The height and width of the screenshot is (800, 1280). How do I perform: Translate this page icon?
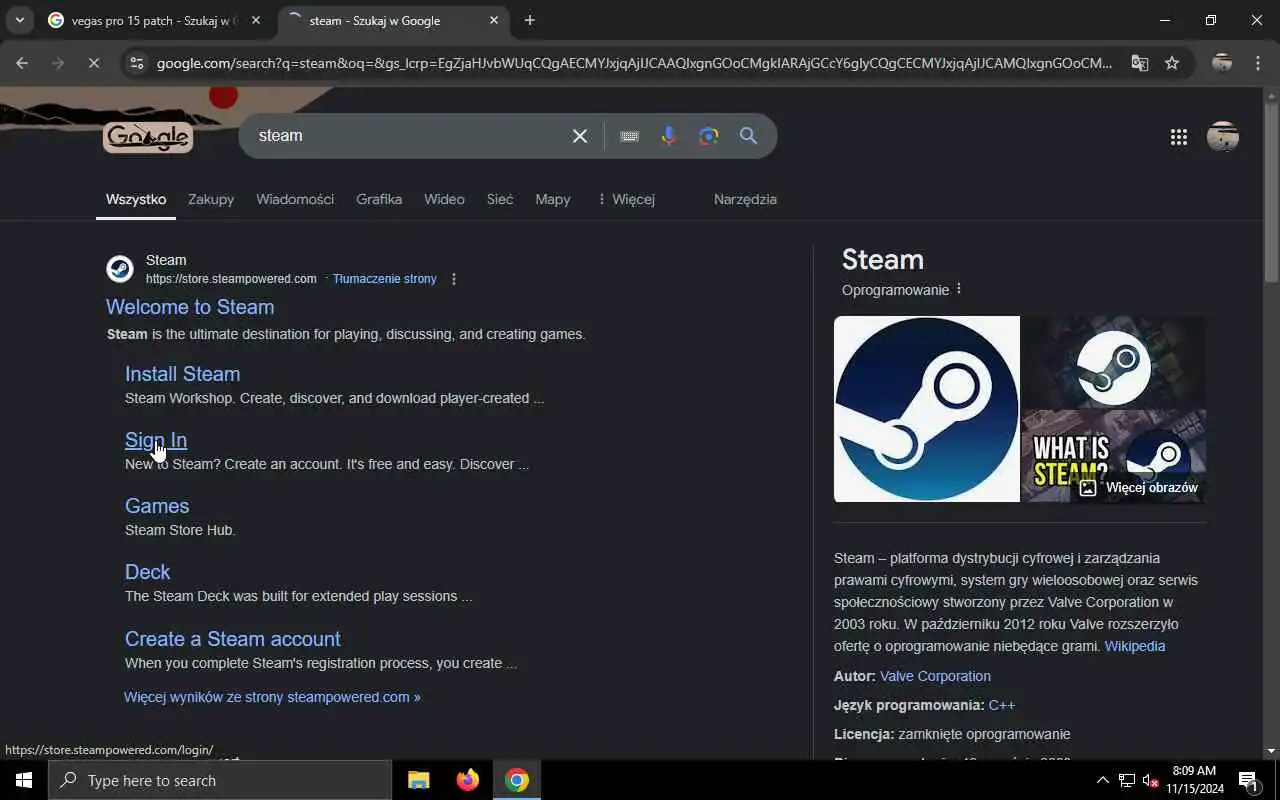pos(1140,63)
